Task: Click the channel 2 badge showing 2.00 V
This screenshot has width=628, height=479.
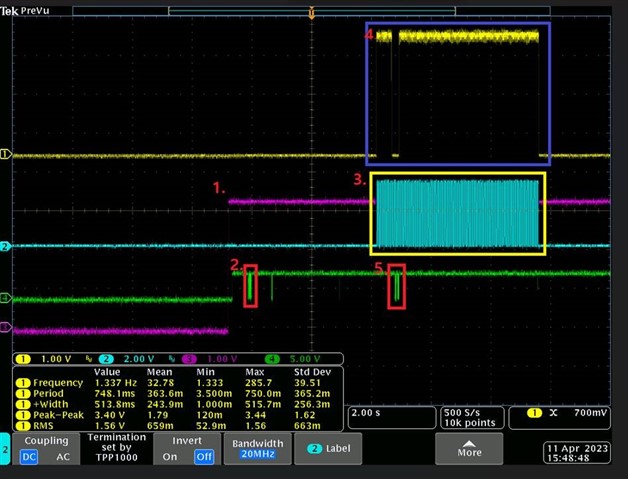Action: point(123,359)
